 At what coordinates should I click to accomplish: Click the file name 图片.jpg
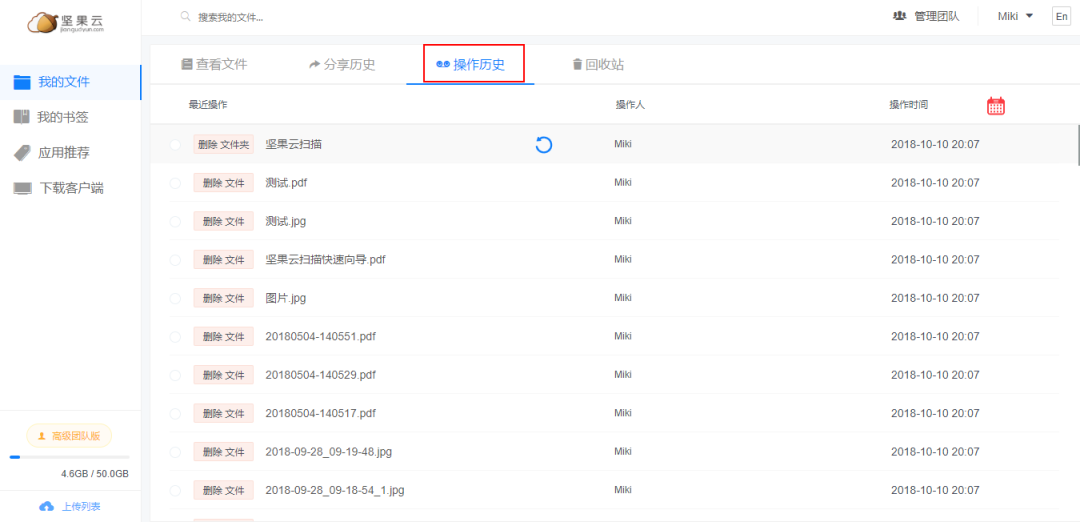tap(285, 298)
